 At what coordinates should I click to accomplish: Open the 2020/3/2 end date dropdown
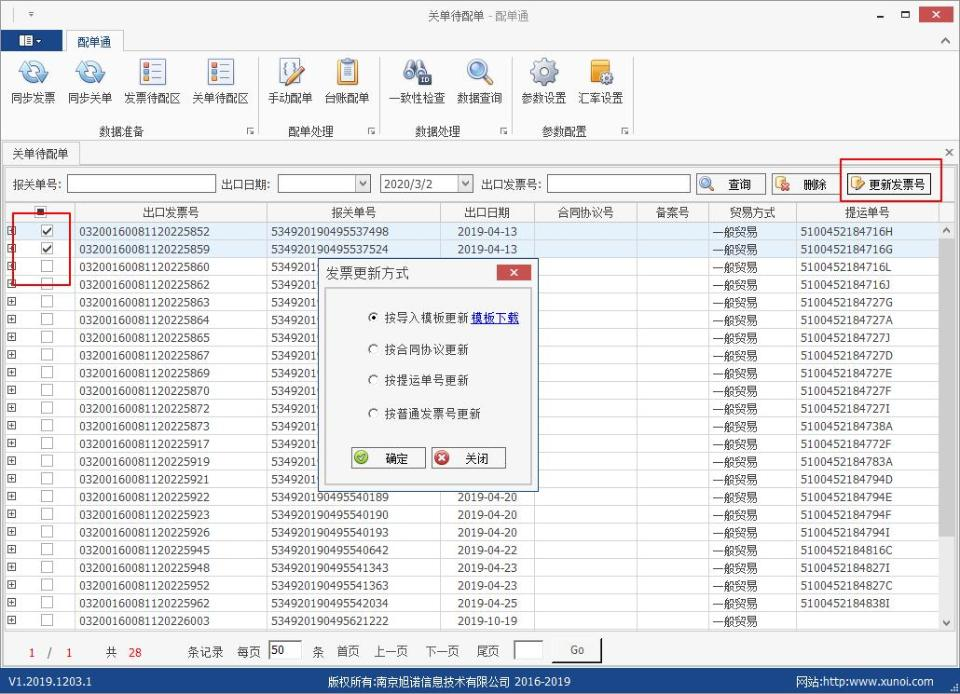pyautogui.click(x=465, y=184)
